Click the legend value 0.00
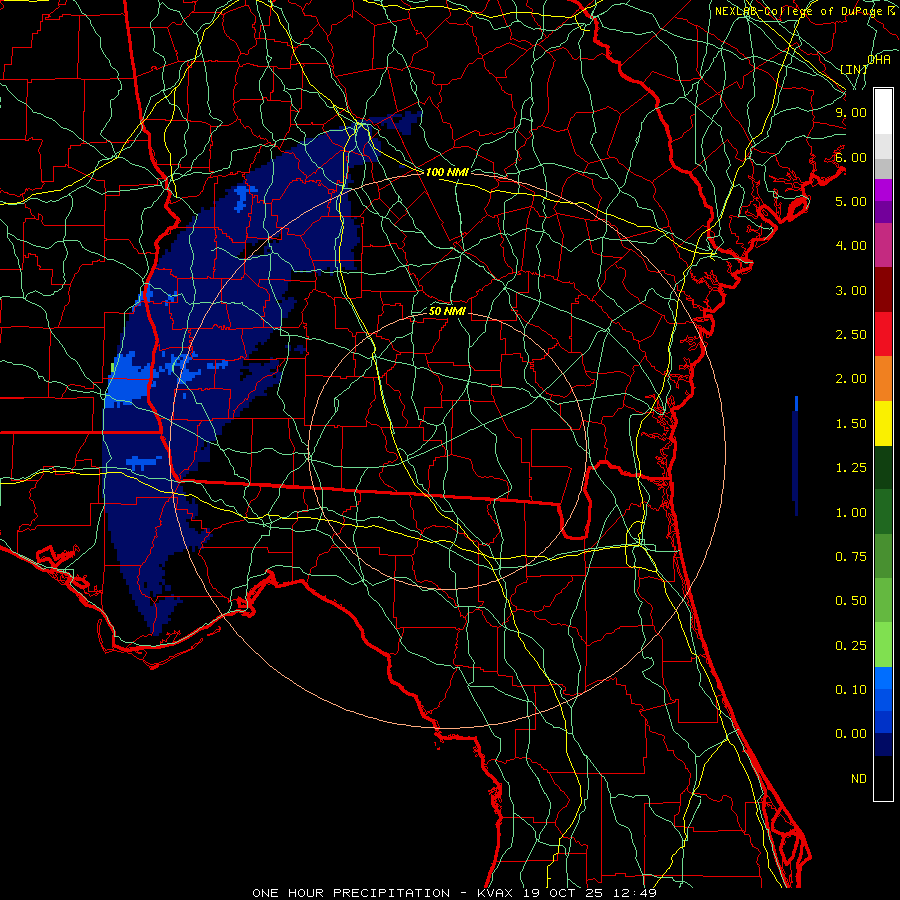The height and width of the screenshot is (900, 900). point(851,734)
